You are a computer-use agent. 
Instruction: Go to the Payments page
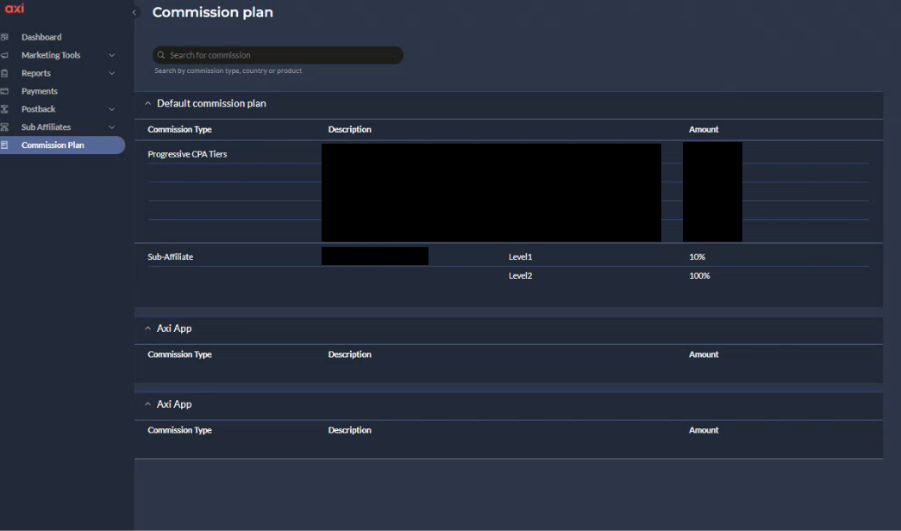[x=40, y=91]
